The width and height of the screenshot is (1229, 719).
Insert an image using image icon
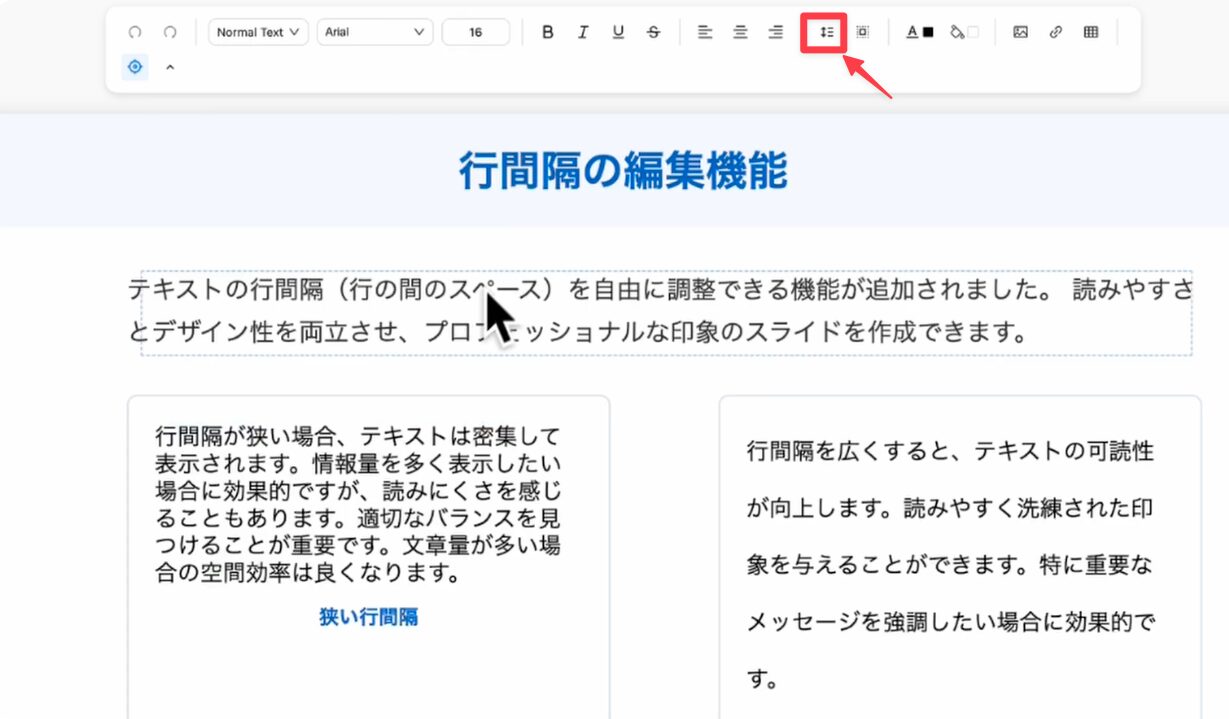tap(1020, 32)
